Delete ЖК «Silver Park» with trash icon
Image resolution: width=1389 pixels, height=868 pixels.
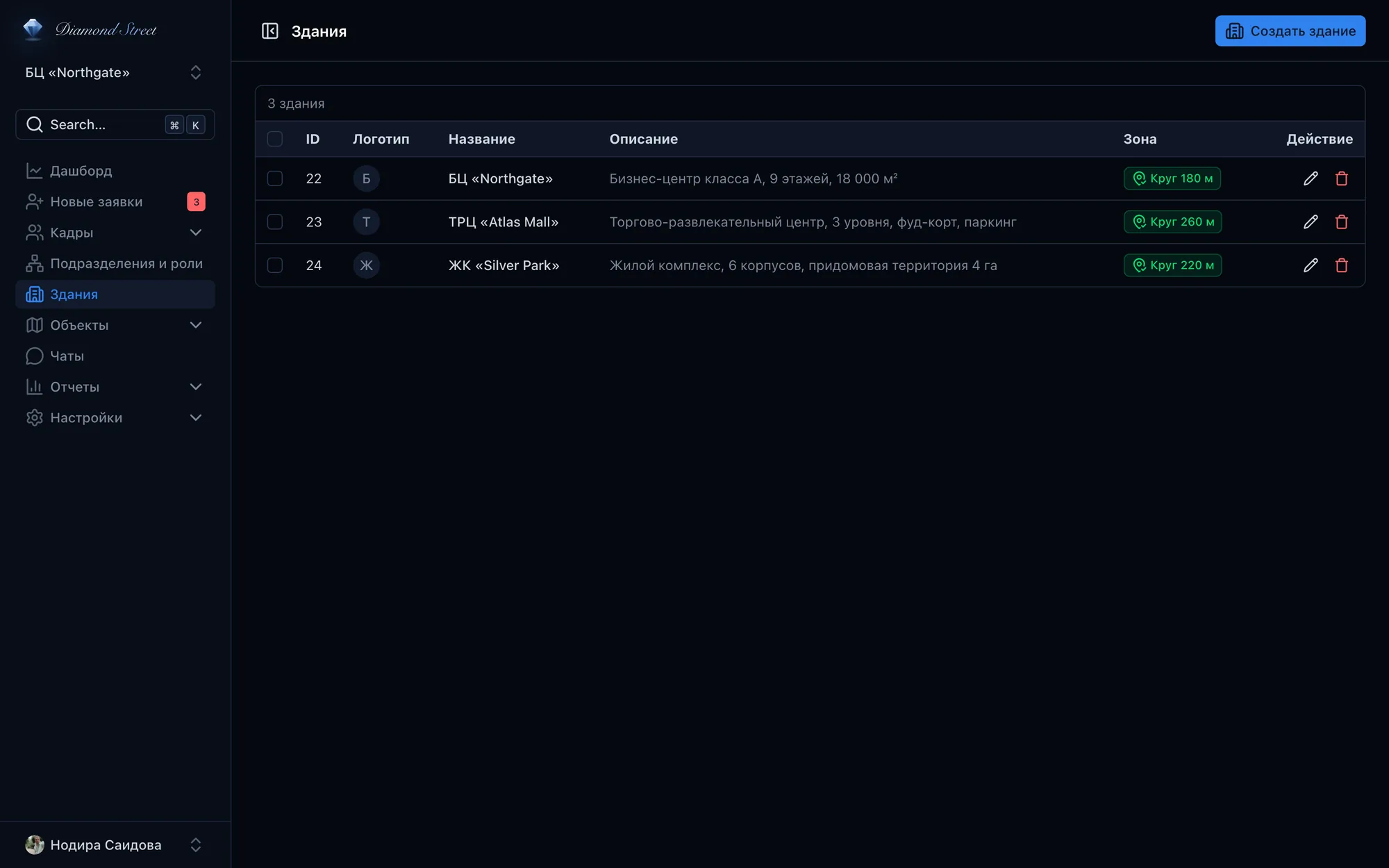tap(1341, 265)
